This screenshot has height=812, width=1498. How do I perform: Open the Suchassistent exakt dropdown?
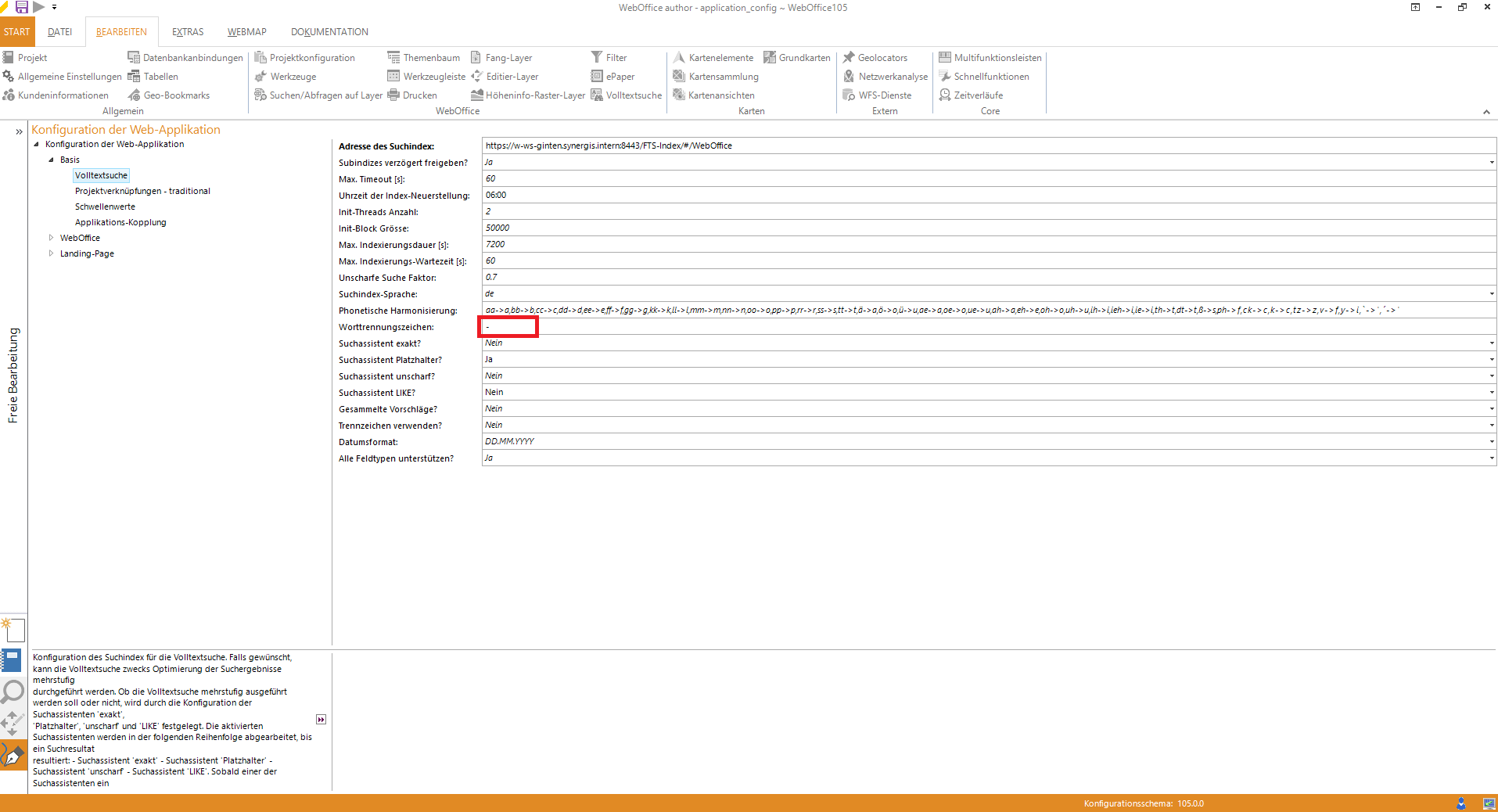(1491, 343)
